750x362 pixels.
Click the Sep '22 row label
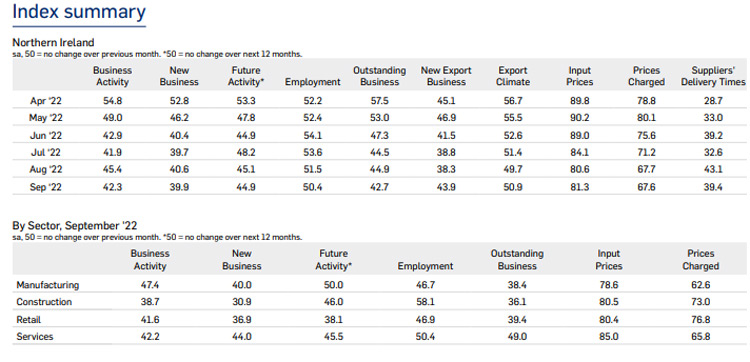[x=46, y=187]
